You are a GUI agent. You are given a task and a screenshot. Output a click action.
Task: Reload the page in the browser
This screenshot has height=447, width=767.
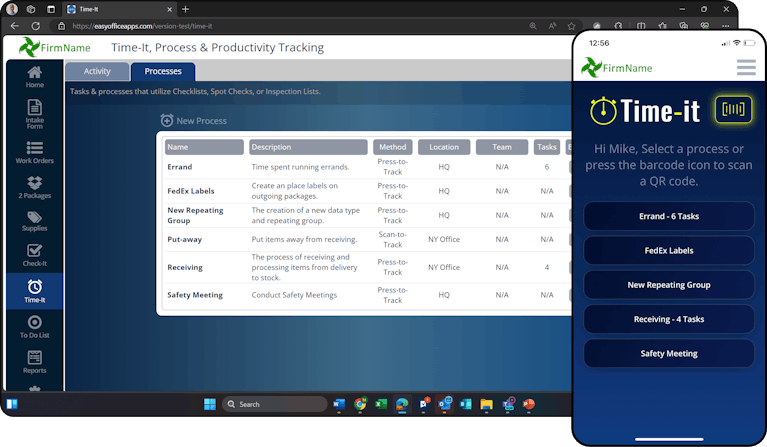coord(36,26)
